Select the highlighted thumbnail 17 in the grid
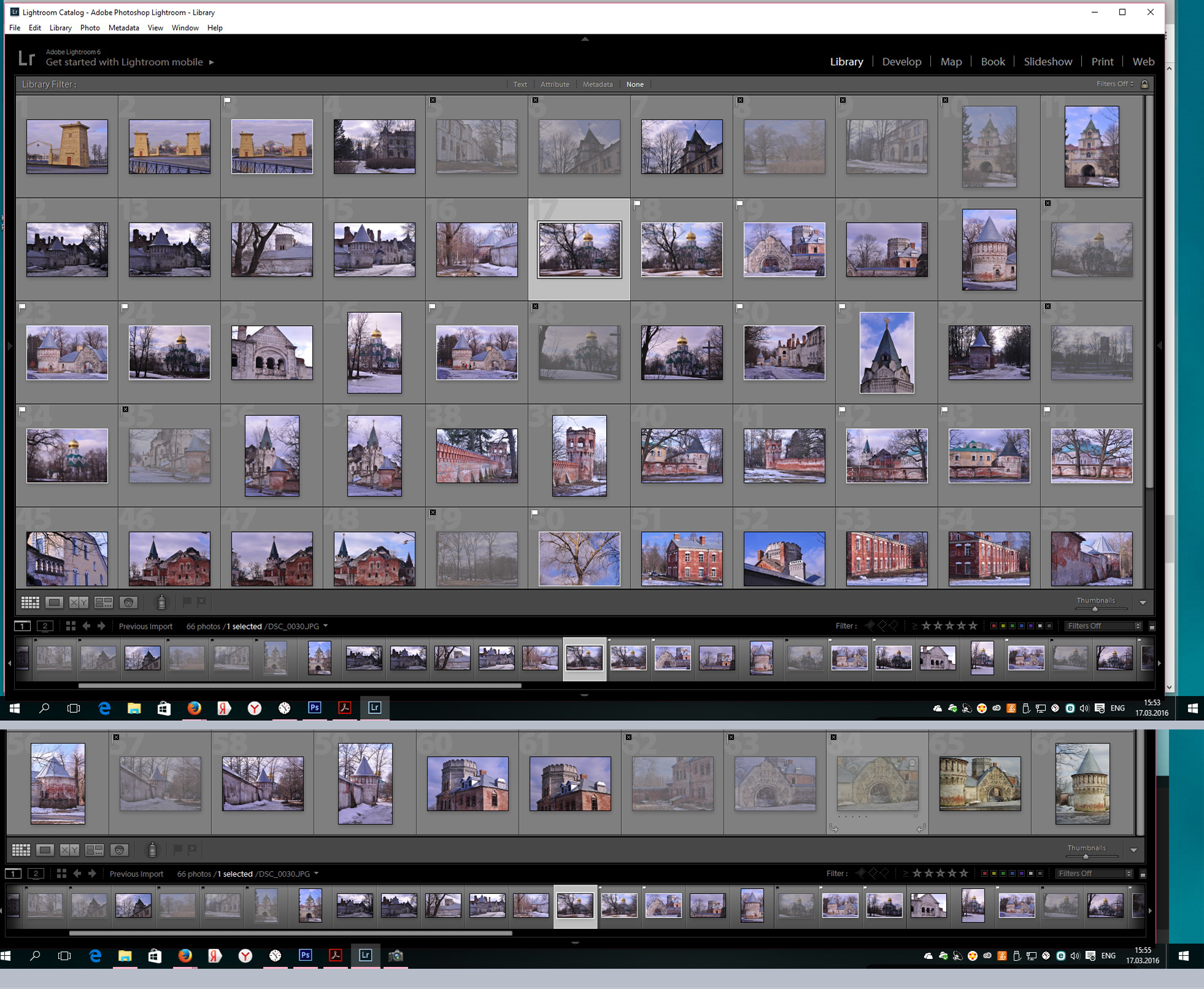 coord(579,249)
